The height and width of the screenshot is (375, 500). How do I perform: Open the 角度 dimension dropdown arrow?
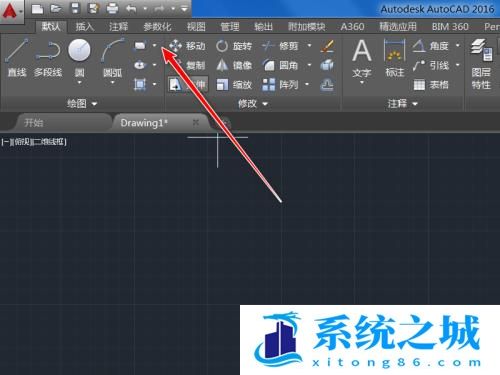pyautogui.click(x=458, y=46)
